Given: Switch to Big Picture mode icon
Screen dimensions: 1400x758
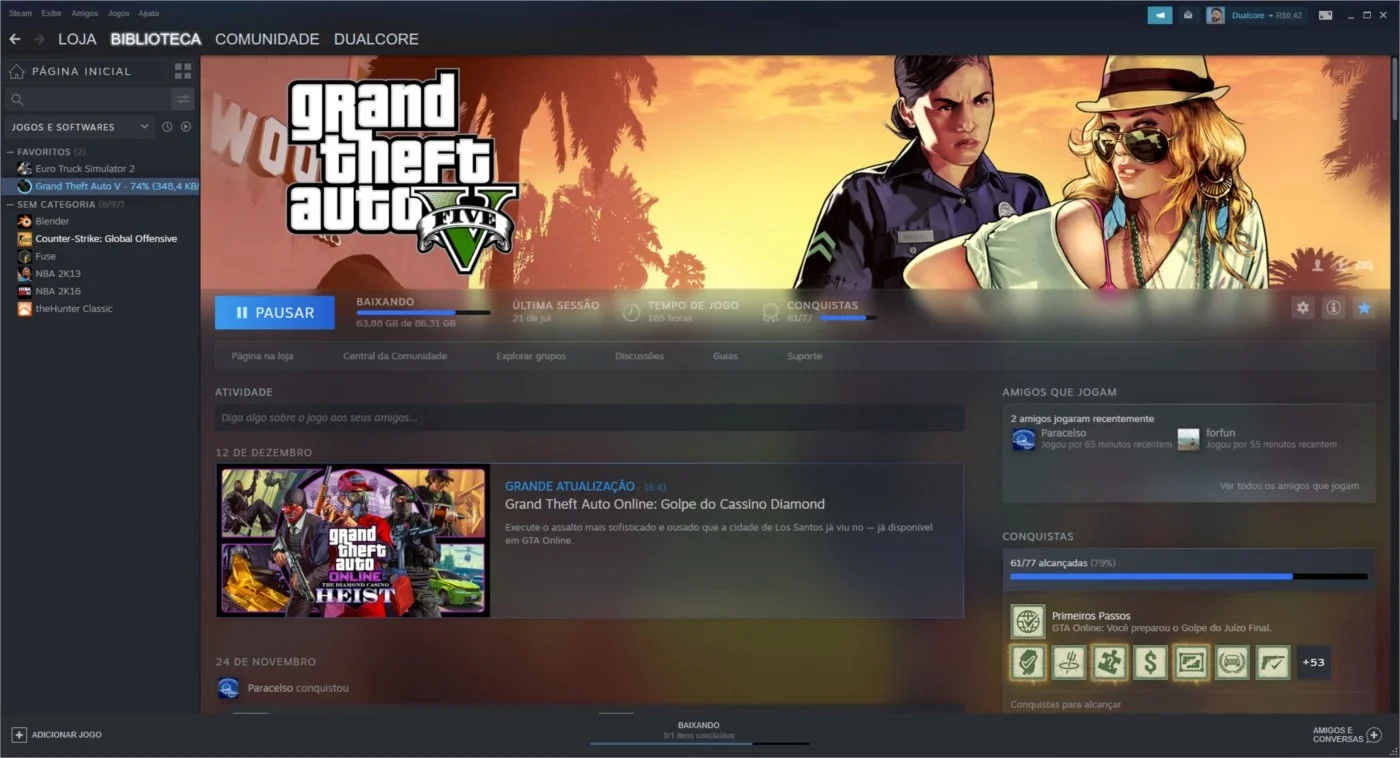Looking at the screenshot, I should [x=1325, y=15].
